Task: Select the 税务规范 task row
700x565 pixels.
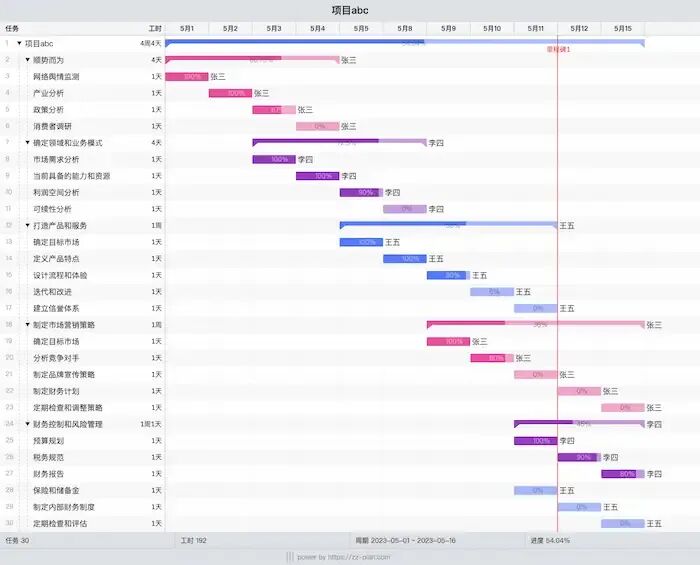Action: 83,457
